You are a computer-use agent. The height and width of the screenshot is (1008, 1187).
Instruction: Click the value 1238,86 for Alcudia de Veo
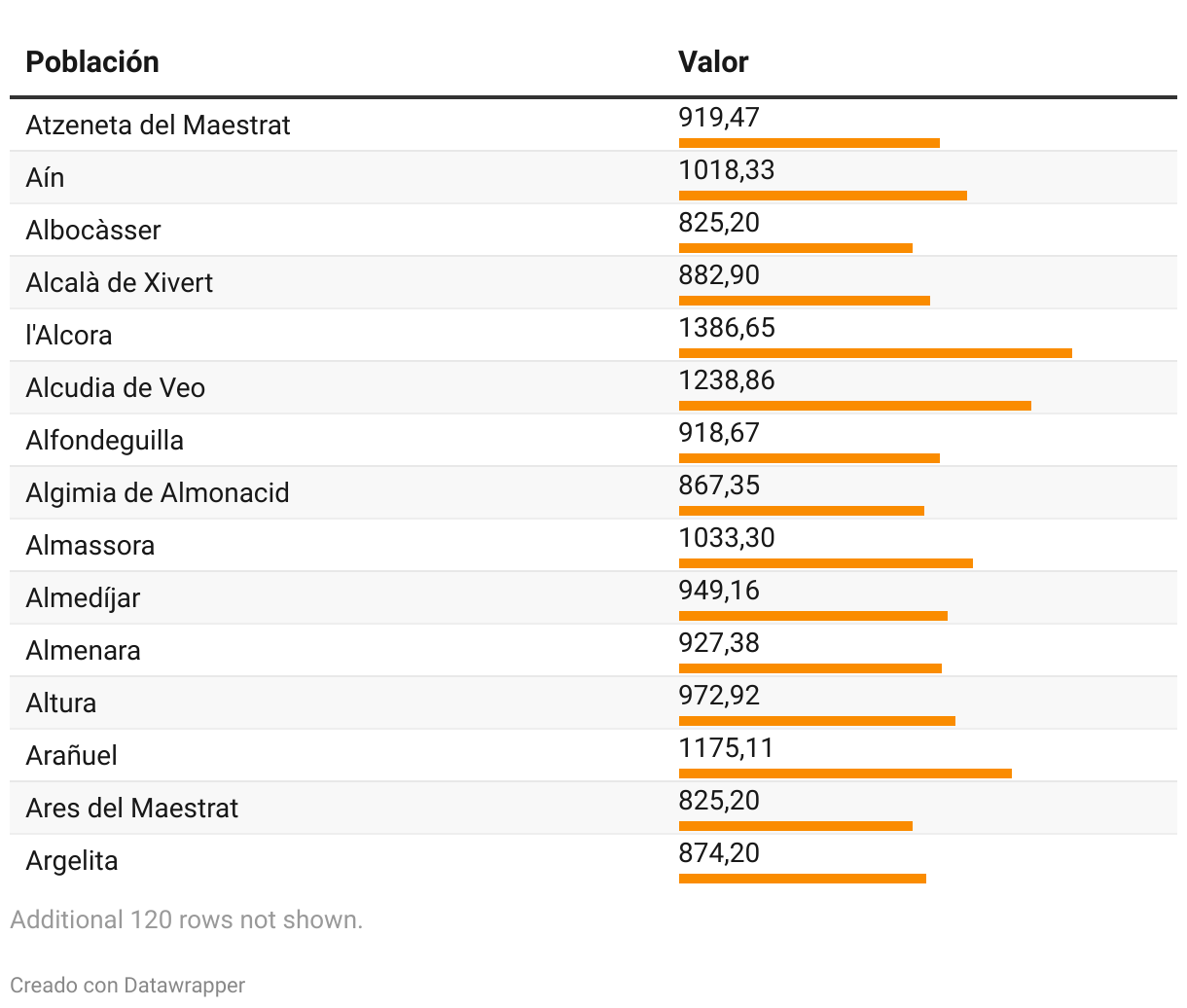click(x=727, y=379)
